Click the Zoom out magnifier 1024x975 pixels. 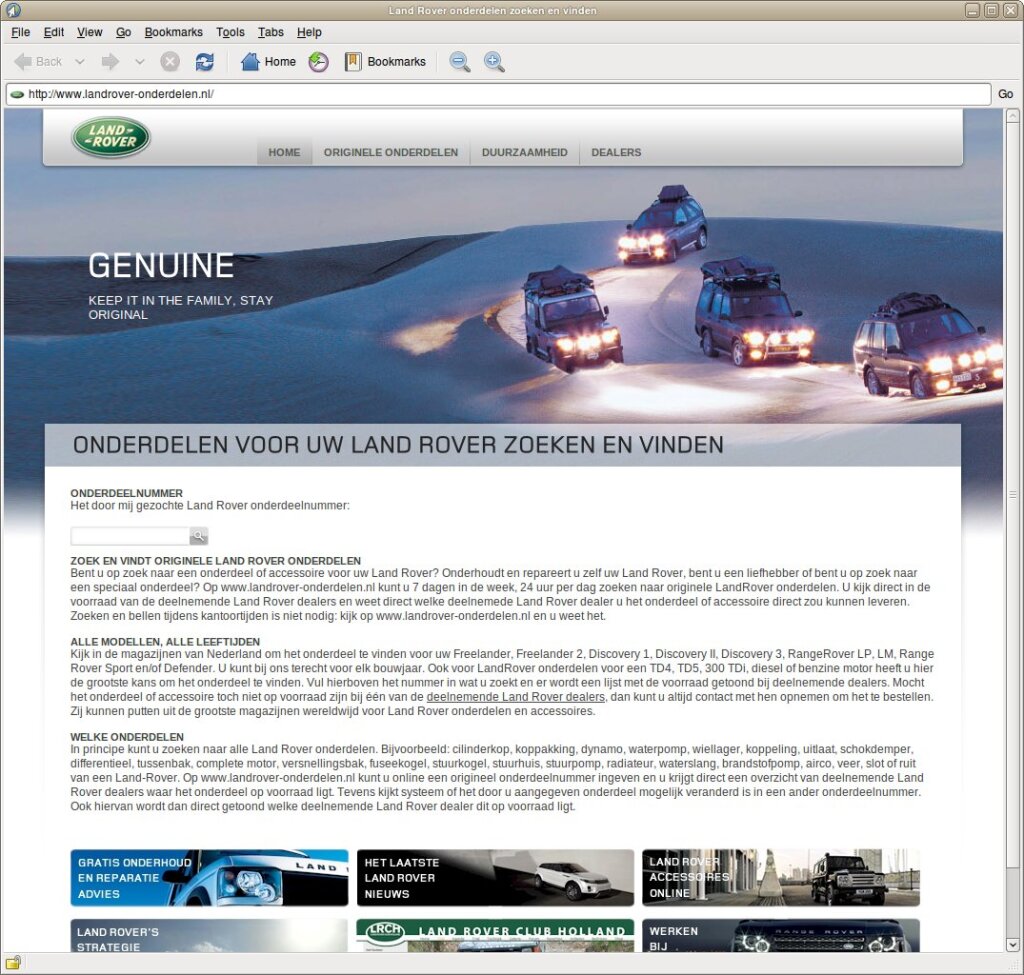tap(459, 62)
